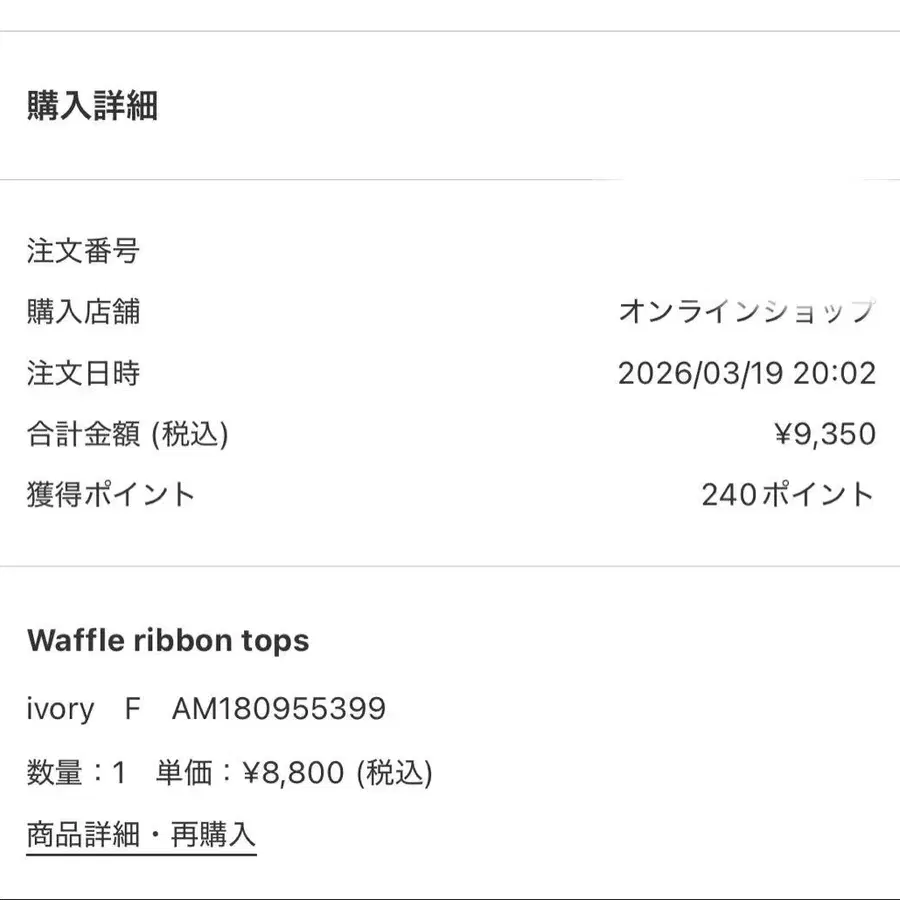Select the オンラインショップ store value
This screenshot has height=900, width=900.
(x=747, y=312)
